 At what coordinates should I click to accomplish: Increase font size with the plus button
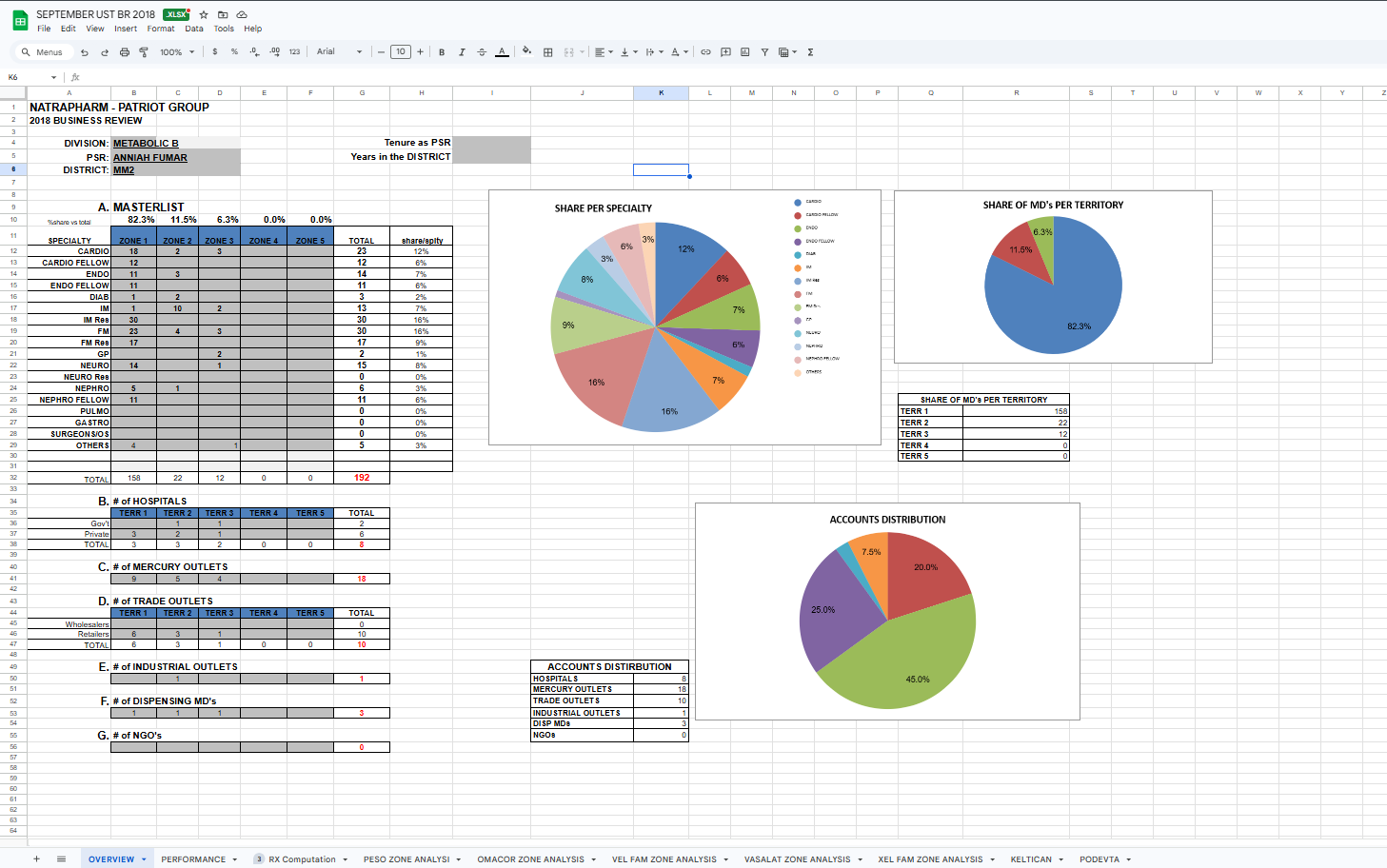click(420, 52)
